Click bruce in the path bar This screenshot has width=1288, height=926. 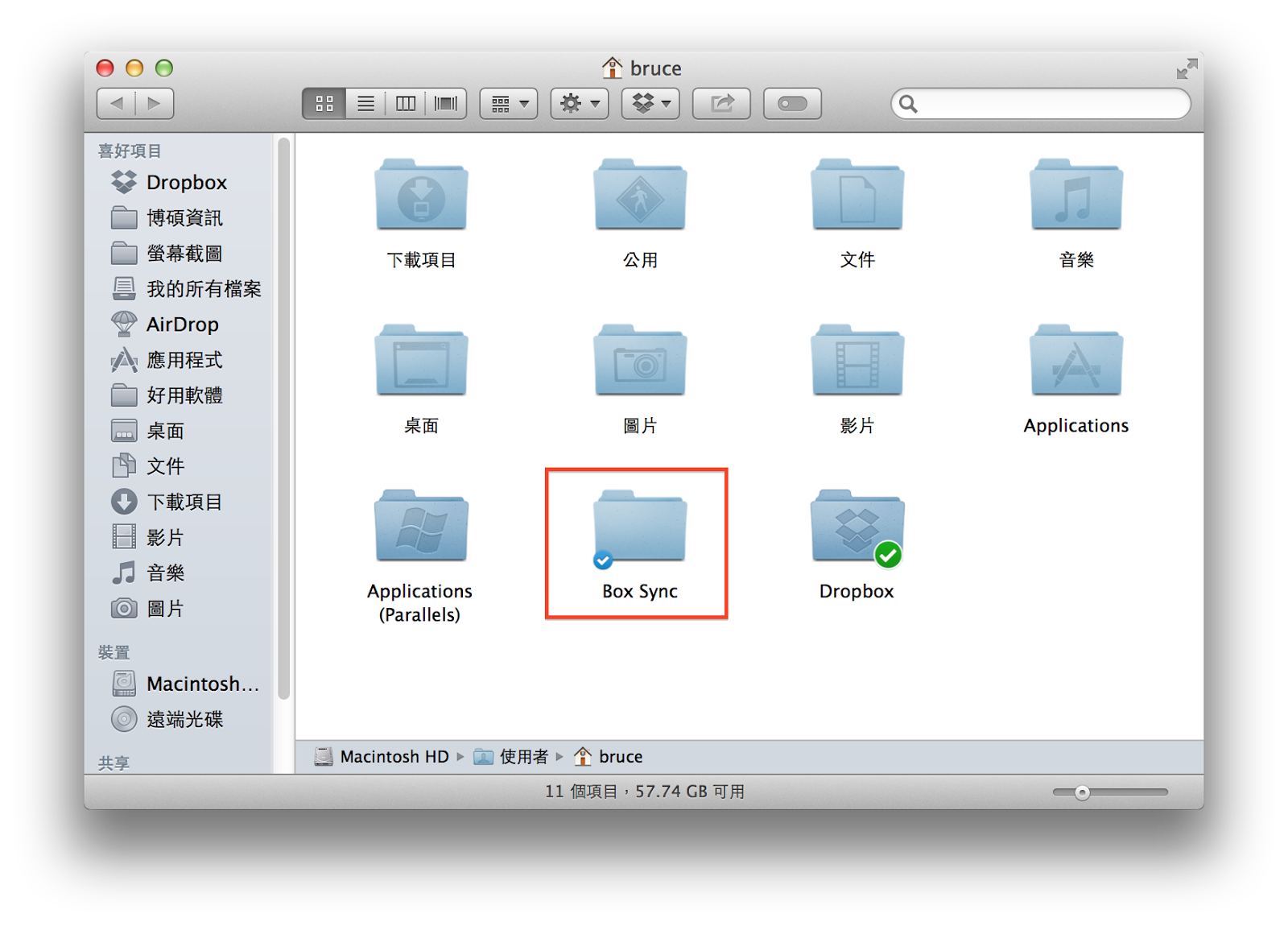pos(609,756)
